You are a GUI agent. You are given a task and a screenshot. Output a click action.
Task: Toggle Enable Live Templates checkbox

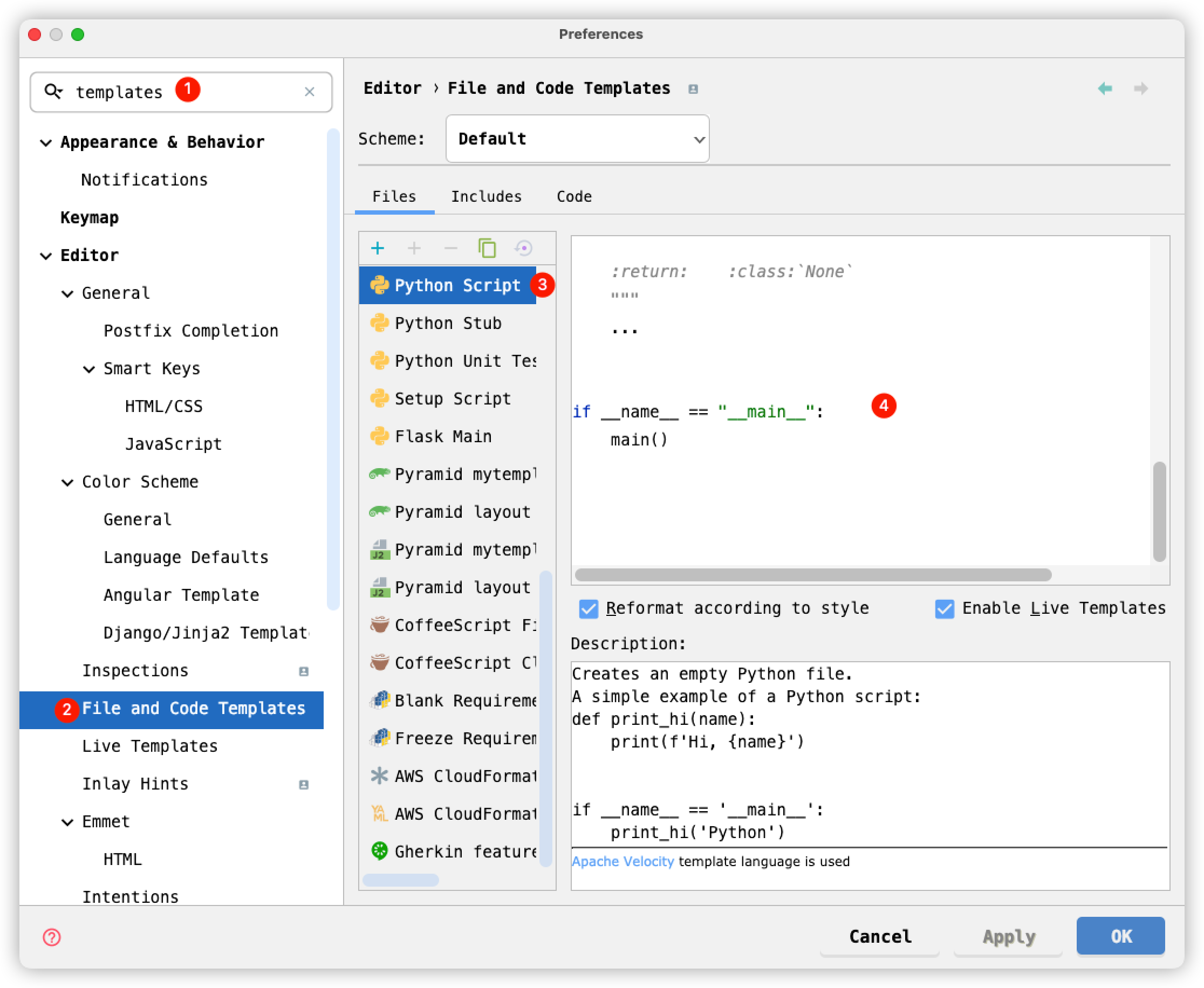pyautogui.click(x=945, y=608)
